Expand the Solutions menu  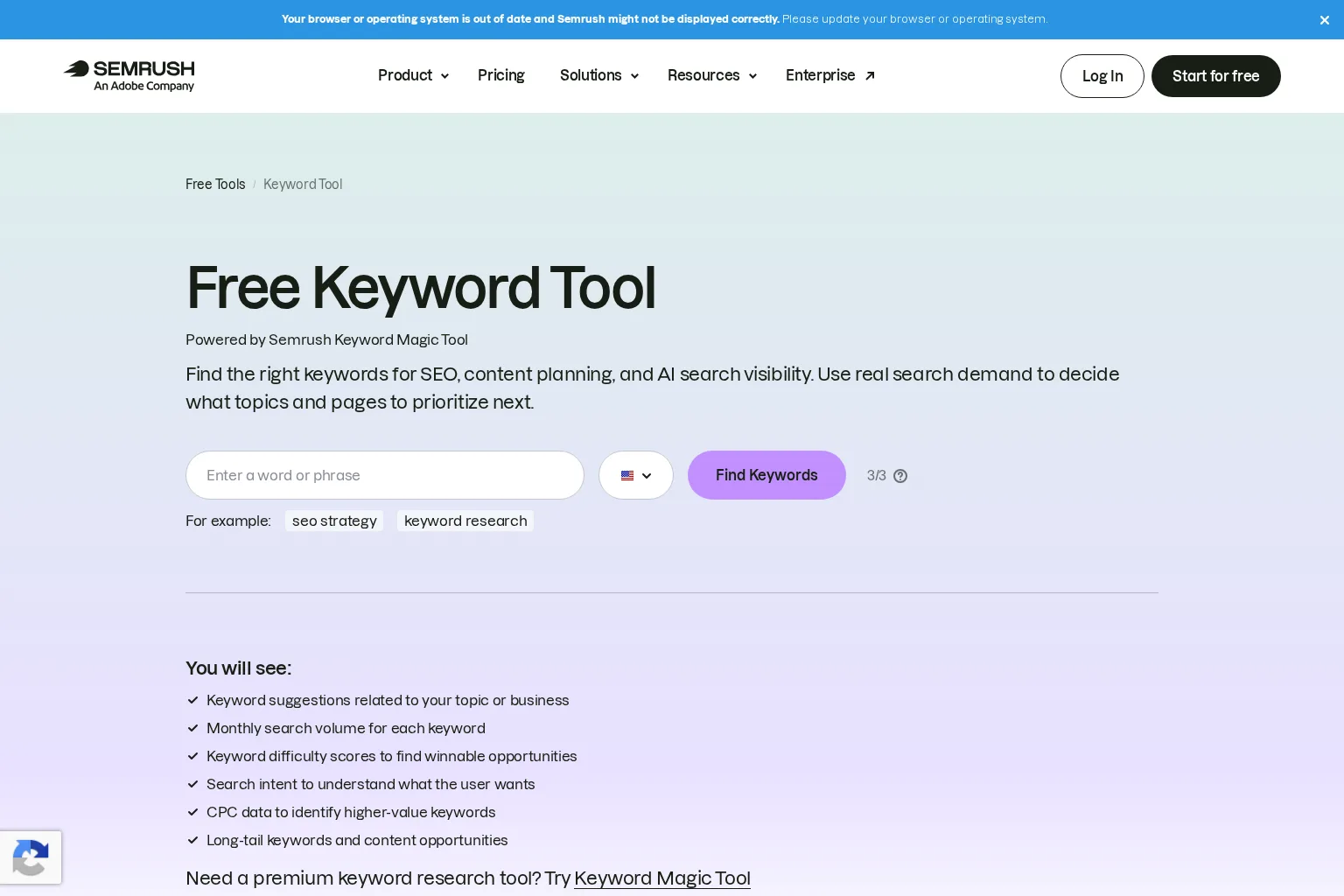599,75
